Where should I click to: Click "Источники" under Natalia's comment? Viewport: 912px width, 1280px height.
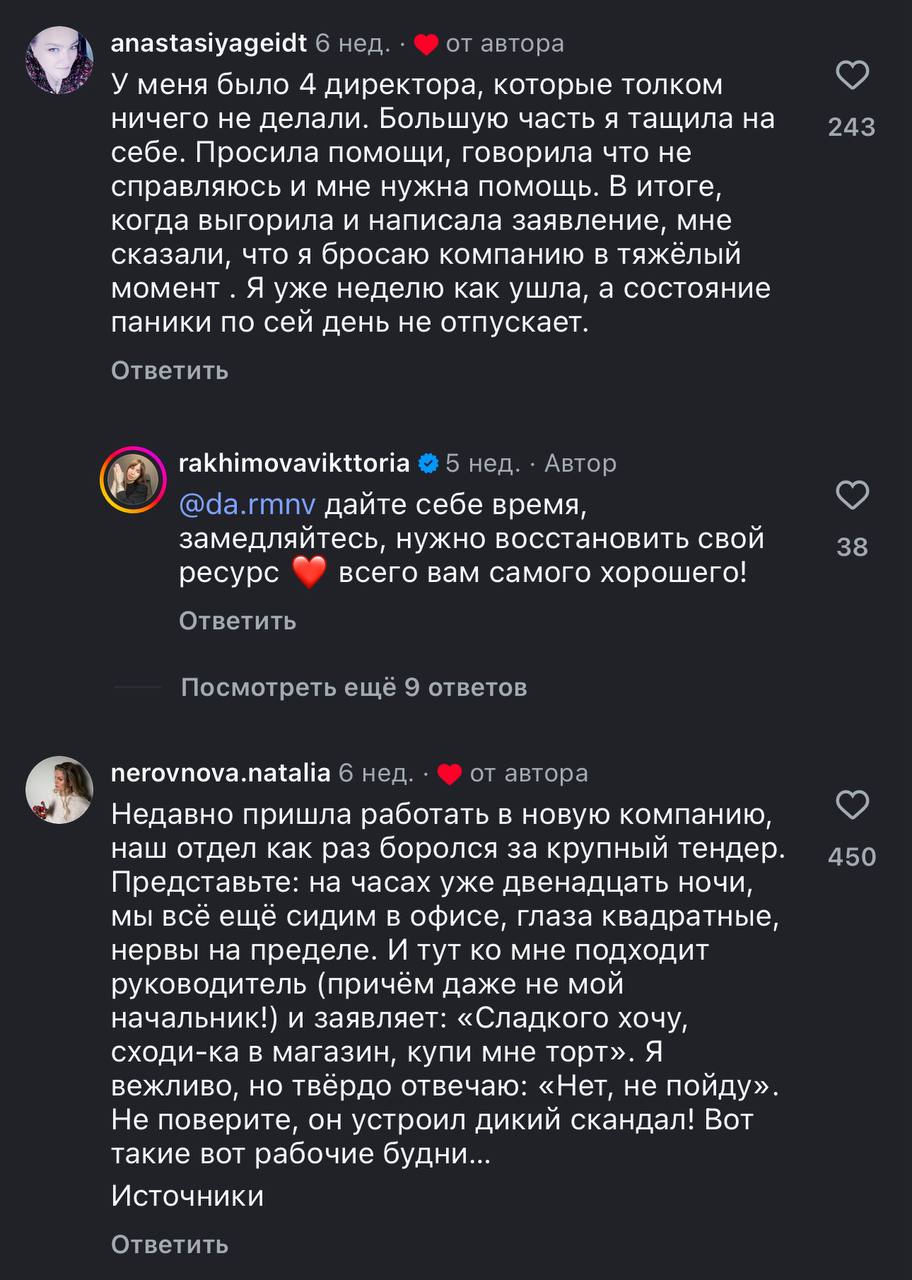click(188, 1196)
